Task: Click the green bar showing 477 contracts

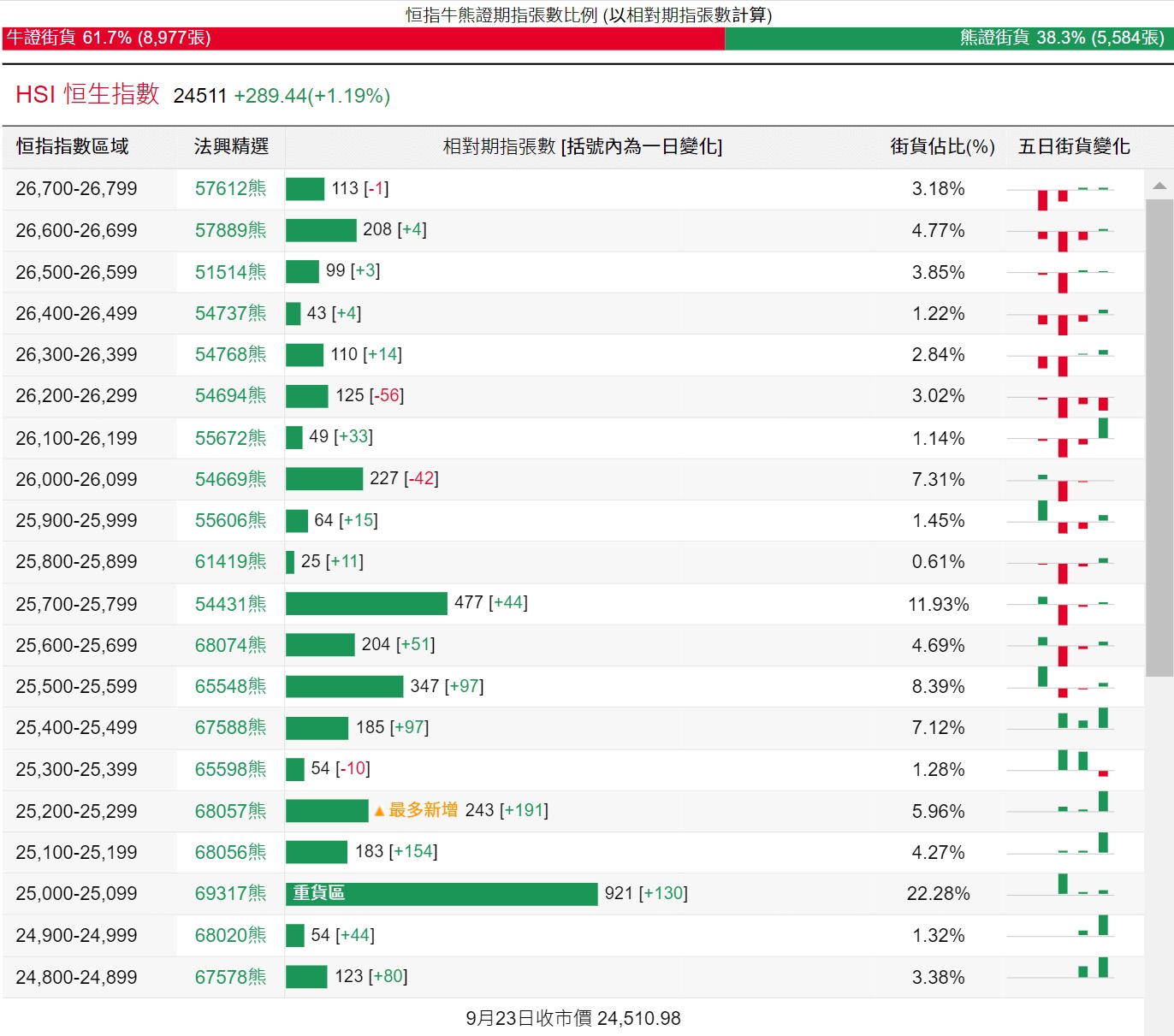Action: pyautogui.click(x=366, y=604)
